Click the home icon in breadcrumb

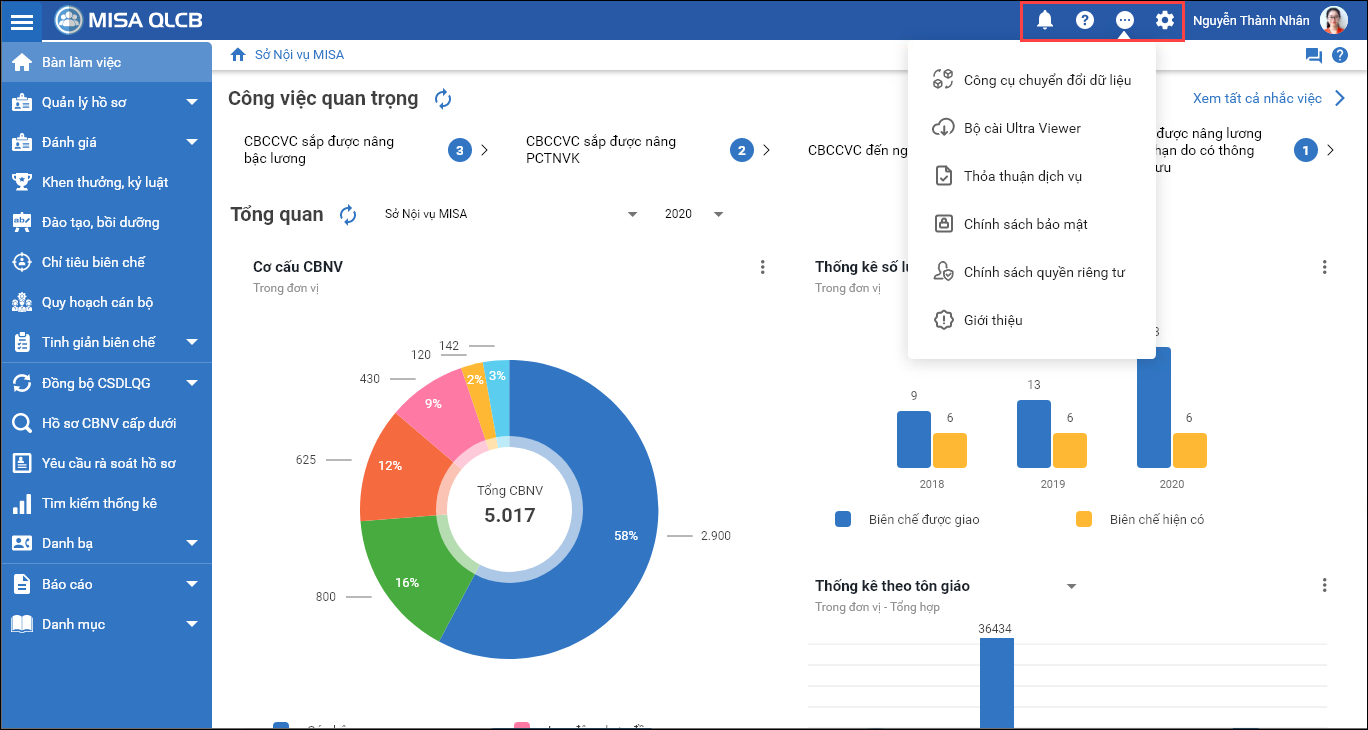tap(238, 55)
